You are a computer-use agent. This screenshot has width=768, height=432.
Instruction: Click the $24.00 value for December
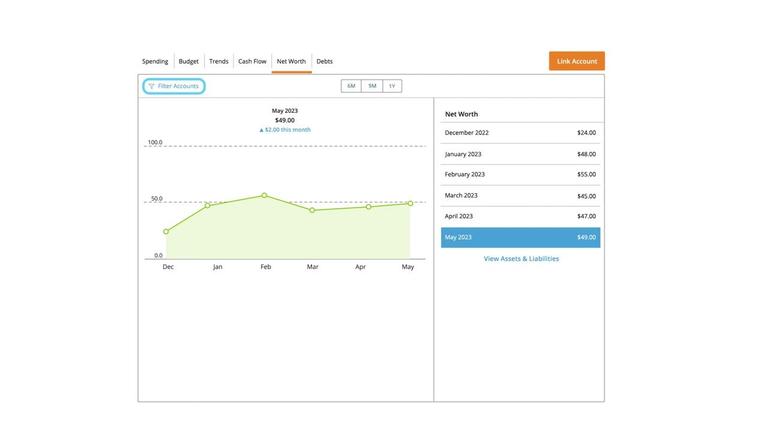[x=586, y=133]
